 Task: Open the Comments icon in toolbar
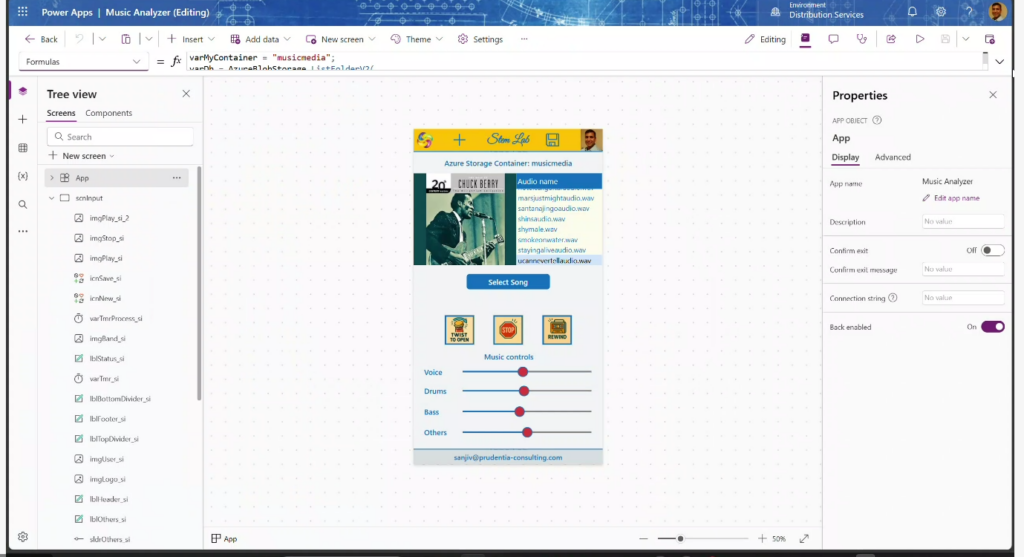tap(833, 39)
